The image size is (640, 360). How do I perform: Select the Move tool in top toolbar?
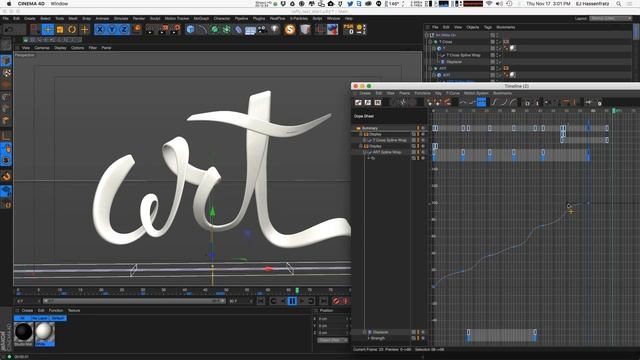pos(48,29)
